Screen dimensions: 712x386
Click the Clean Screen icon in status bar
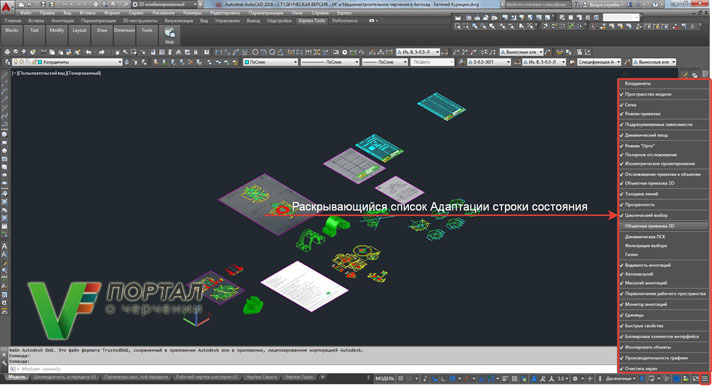coord(695,378)
